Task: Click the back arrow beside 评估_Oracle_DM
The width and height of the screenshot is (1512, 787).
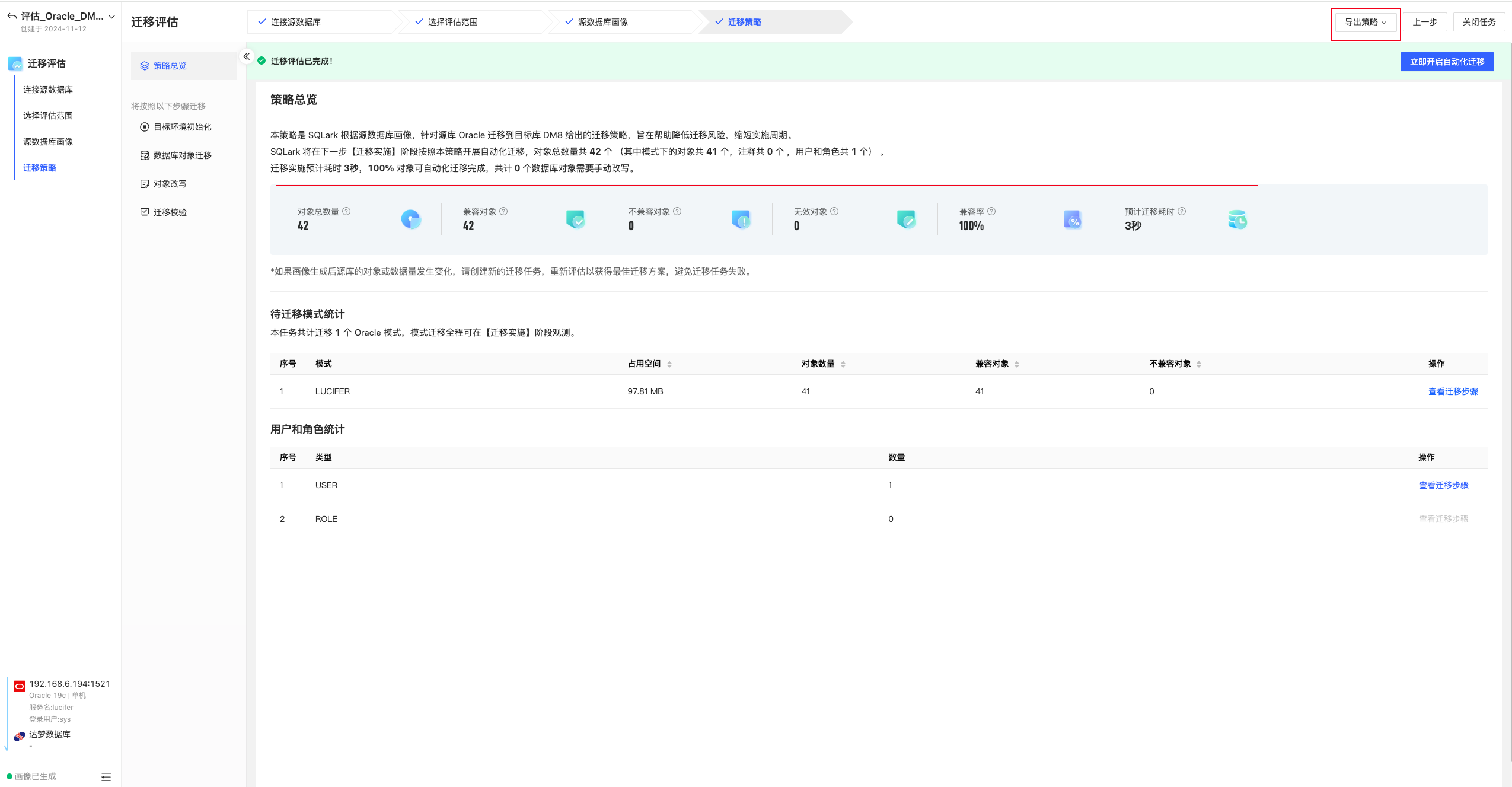Action: [11, 16]
